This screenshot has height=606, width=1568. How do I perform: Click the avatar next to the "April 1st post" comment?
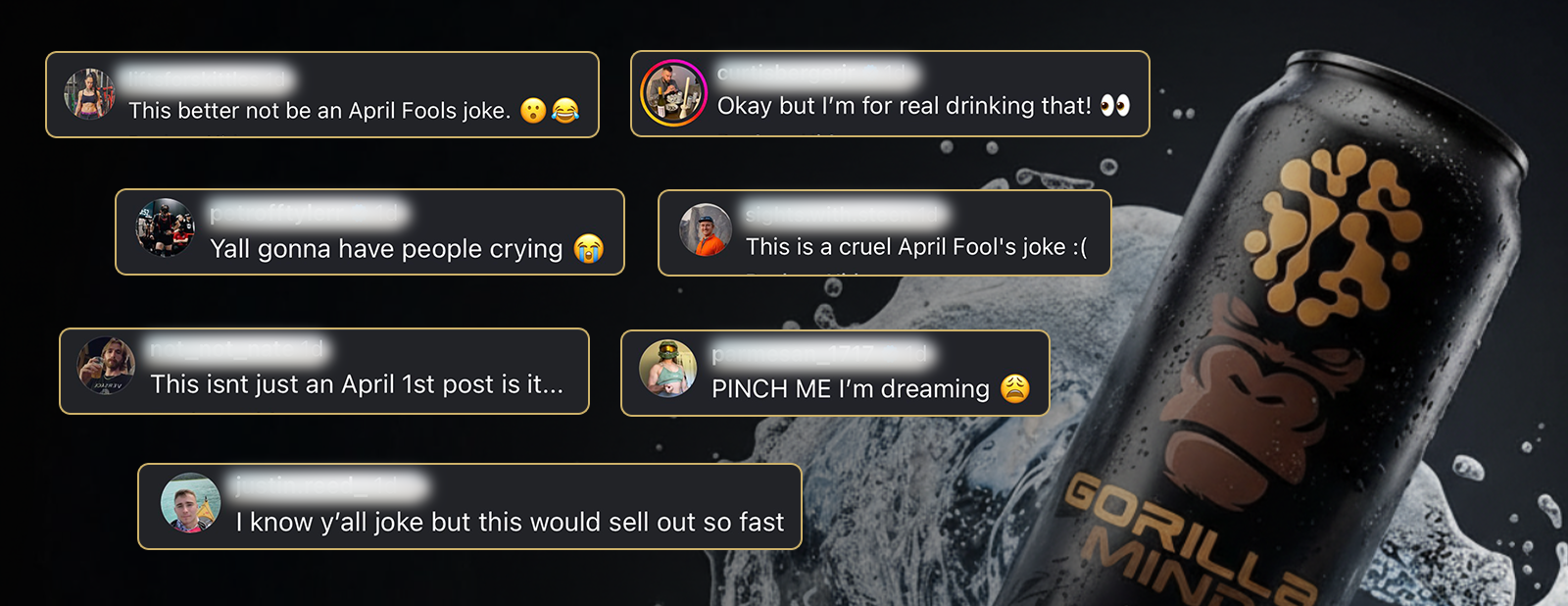[106, 366]
